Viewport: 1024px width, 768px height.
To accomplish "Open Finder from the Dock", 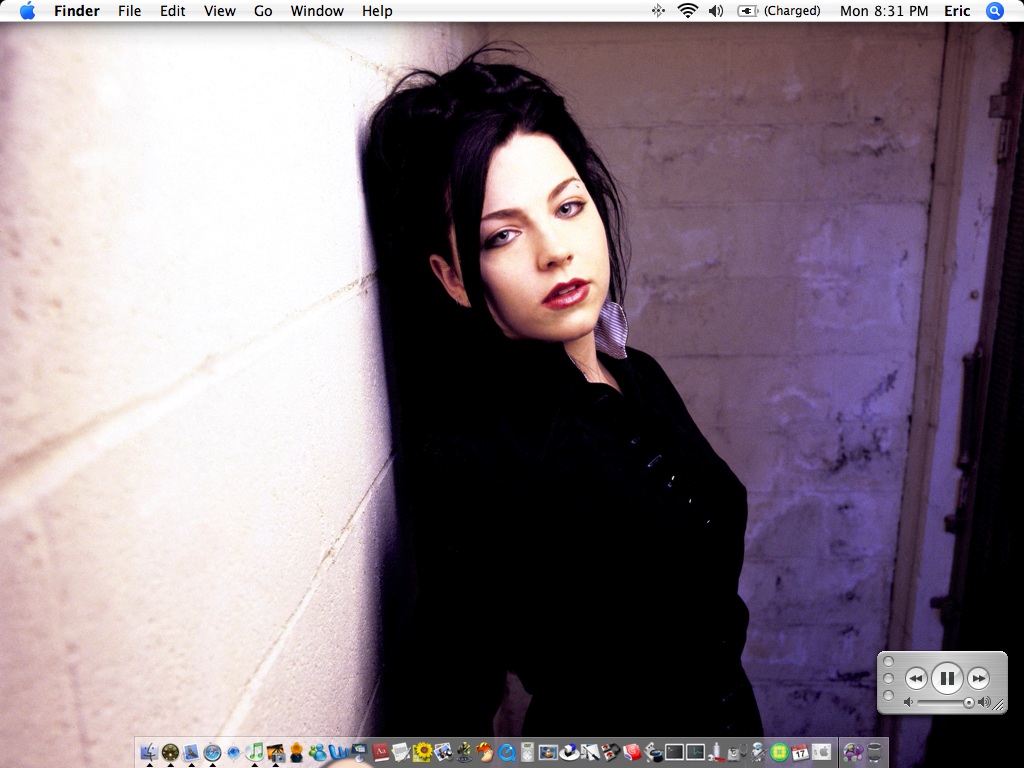I will pos(150,752).
